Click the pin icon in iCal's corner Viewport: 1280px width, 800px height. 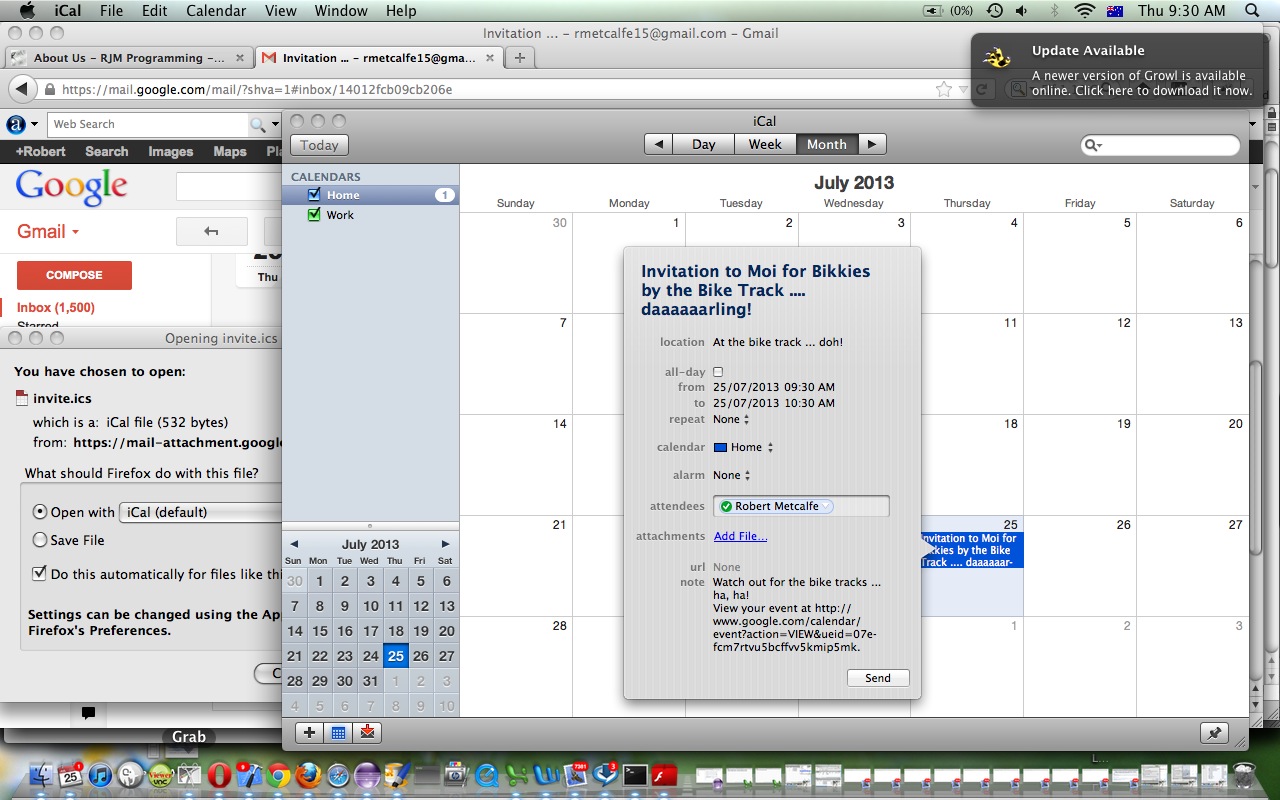point(1214,733)
